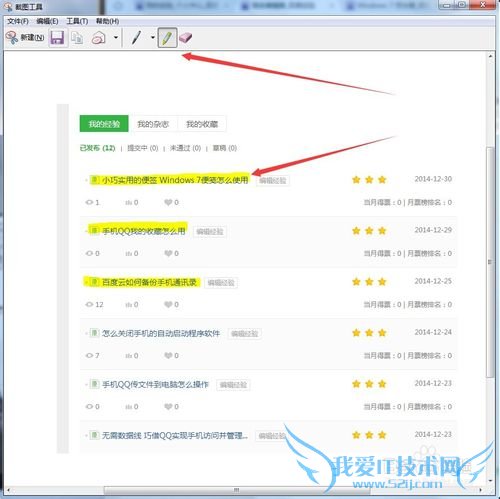
Task: Open the 帮助(H) menu
Action: (x=107, y=21)
